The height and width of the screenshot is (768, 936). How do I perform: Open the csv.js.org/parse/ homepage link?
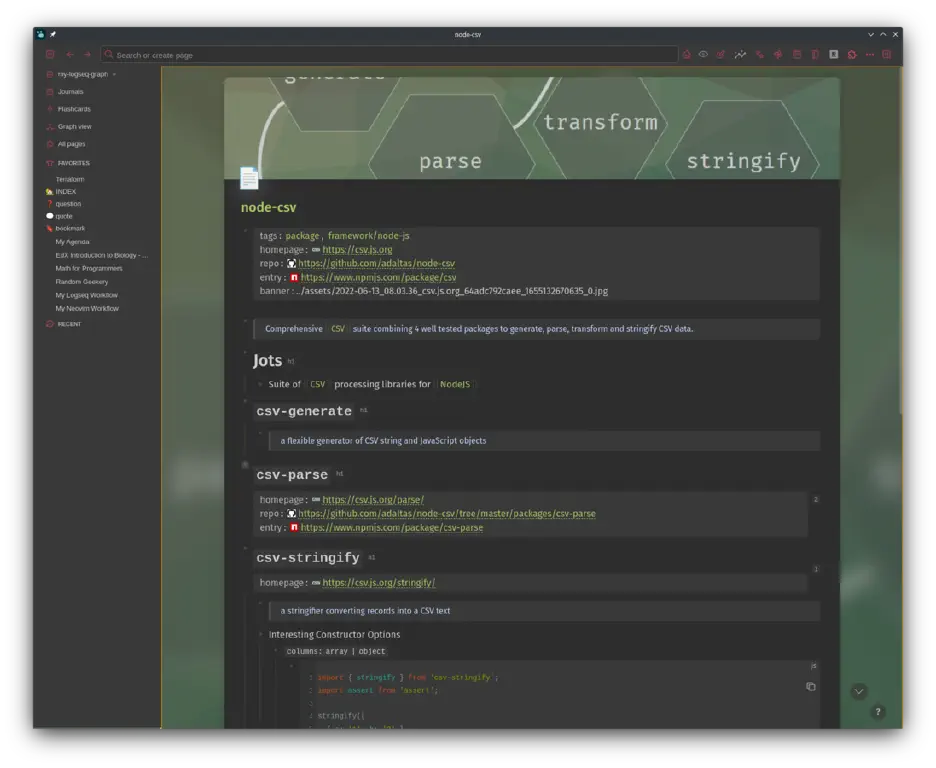373,499
